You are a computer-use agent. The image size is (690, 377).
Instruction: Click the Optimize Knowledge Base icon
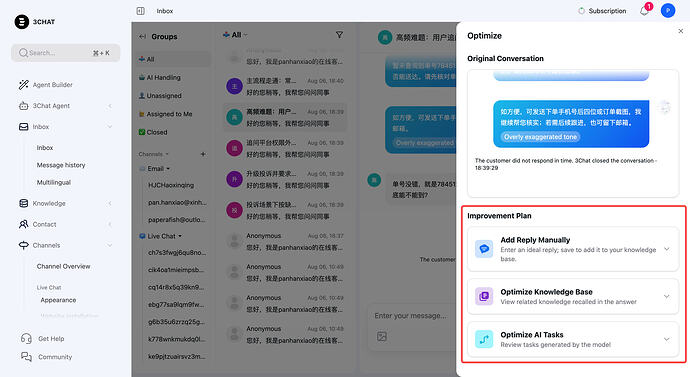coord(484,296)
